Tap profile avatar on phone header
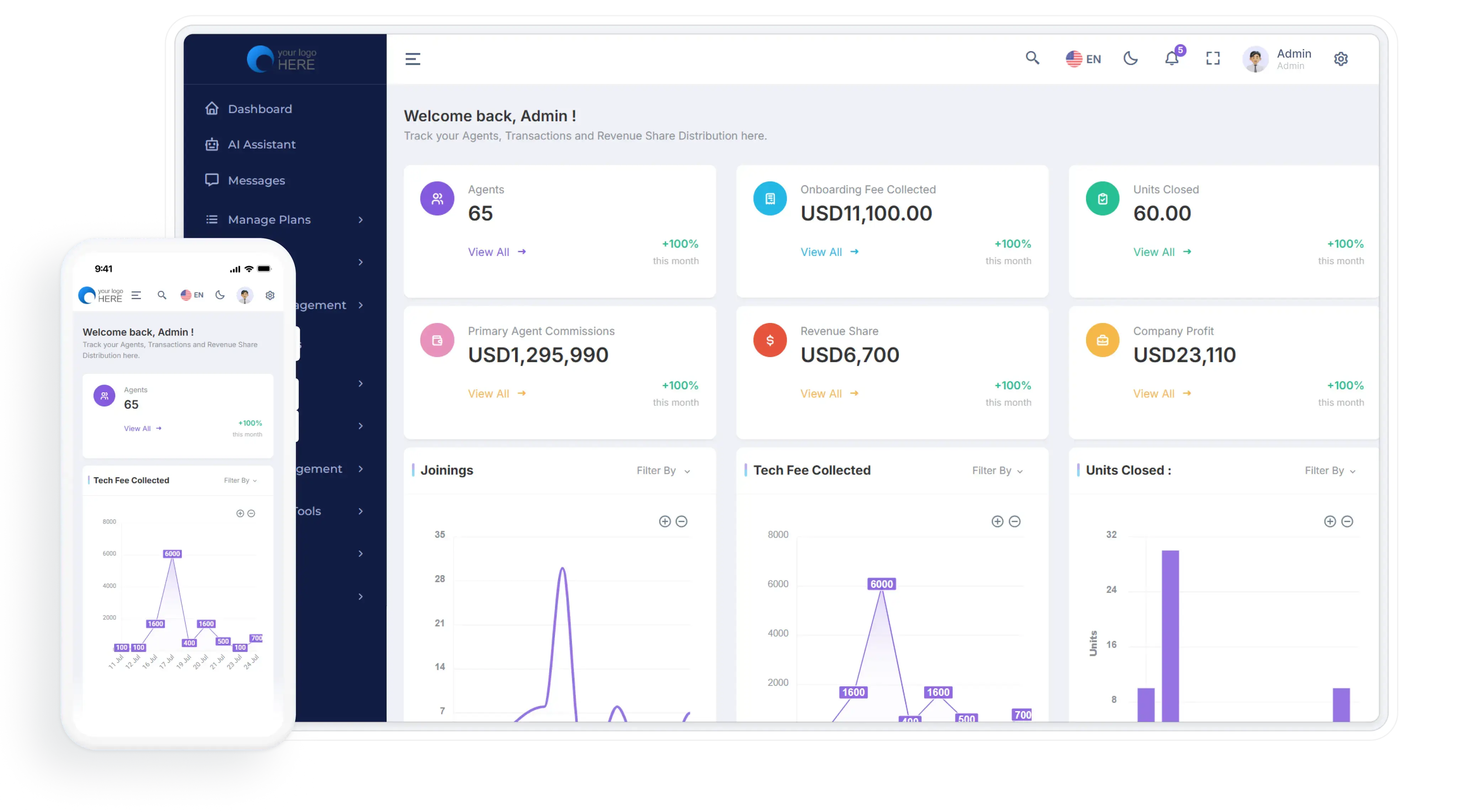The image size is (1457, 812). click(x=244, y=295)
